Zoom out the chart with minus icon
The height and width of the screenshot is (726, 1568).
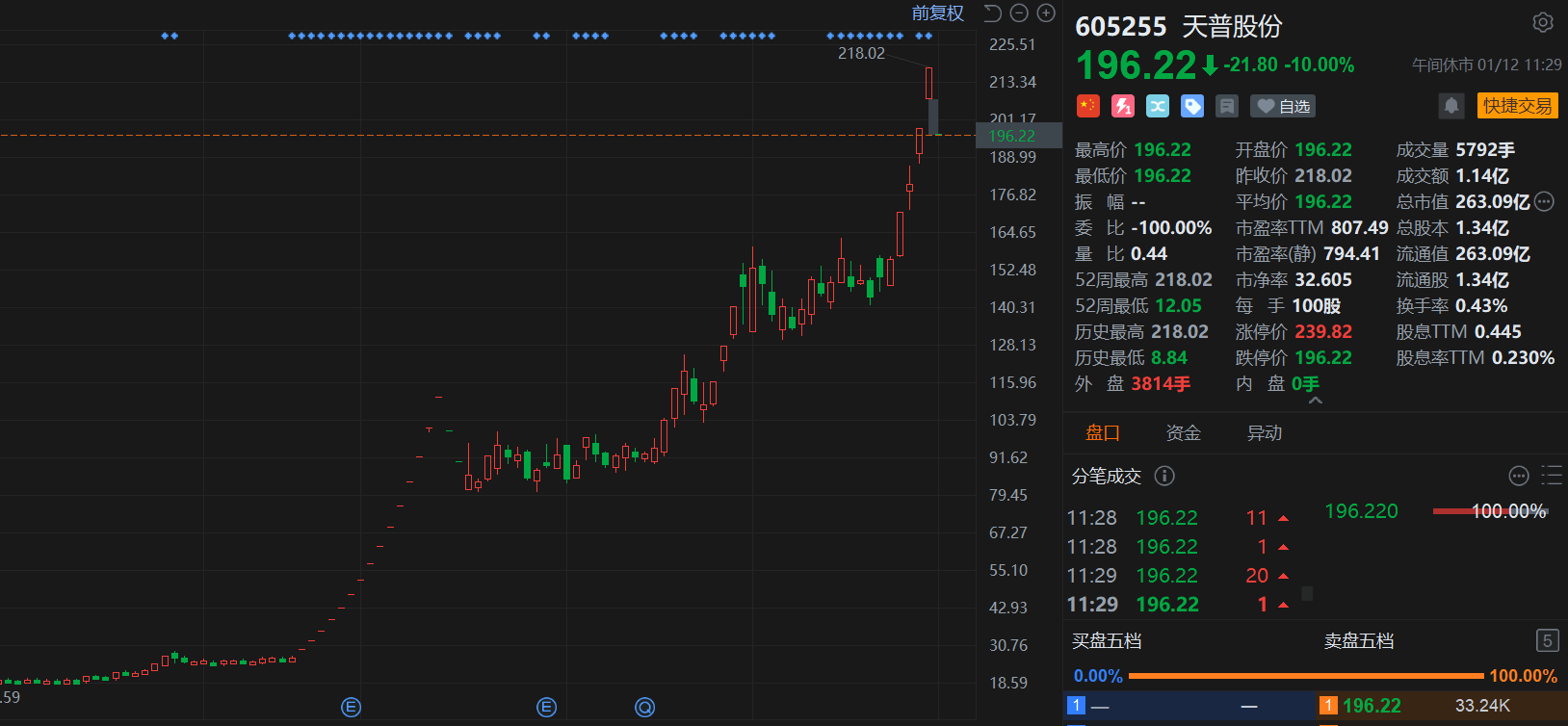click(x=1019, y=13)
